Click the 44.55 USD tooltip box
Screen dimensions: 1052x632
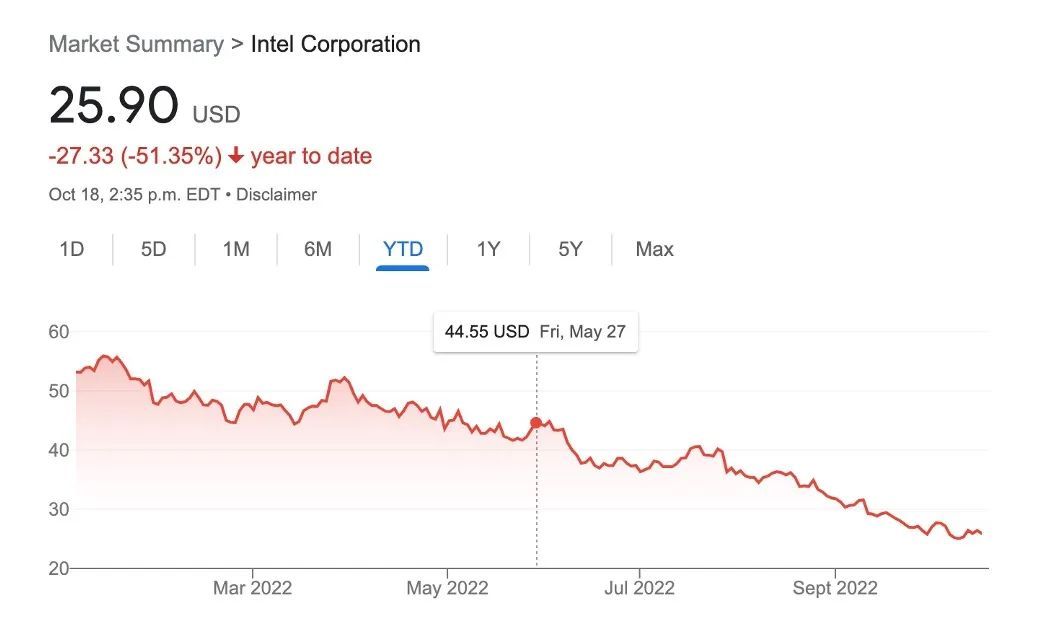coord(535,332)
